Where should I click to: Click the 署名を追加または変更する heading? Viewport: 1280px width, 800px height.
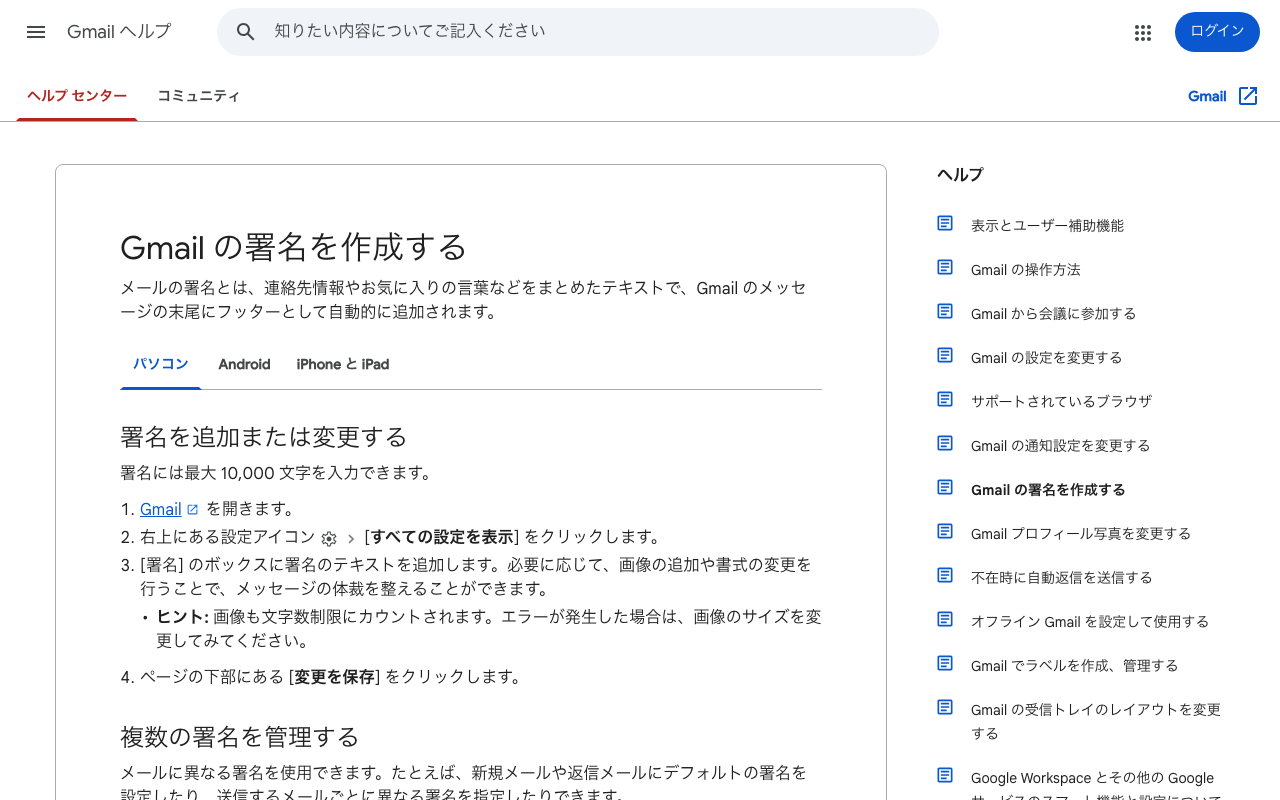(x=264, y=437)
